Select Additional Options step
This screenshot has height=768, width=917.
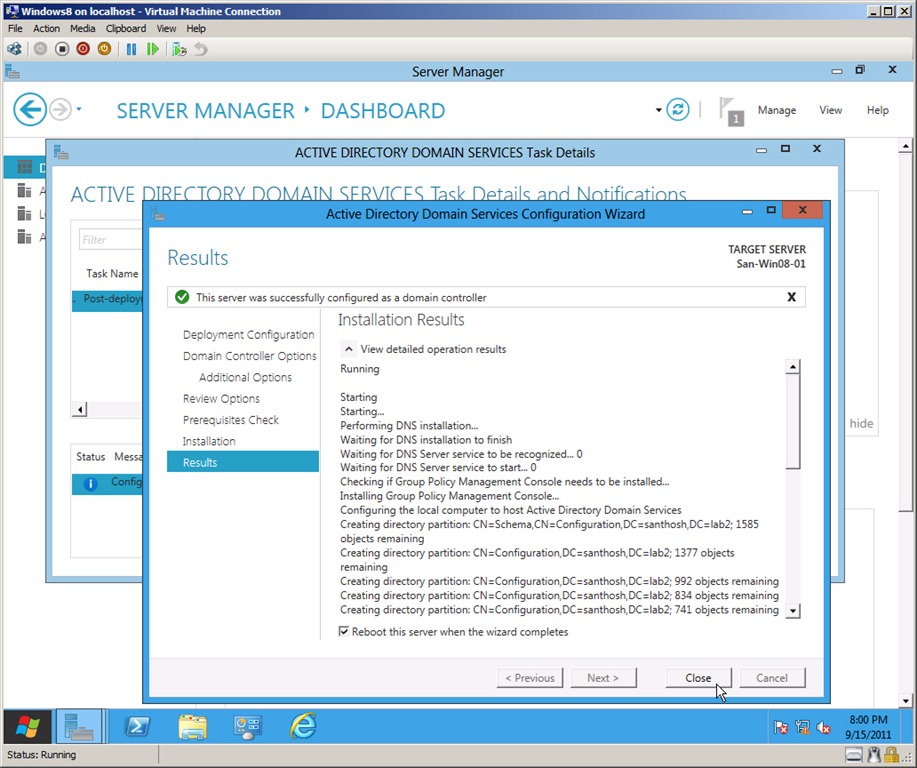(245, 377)
